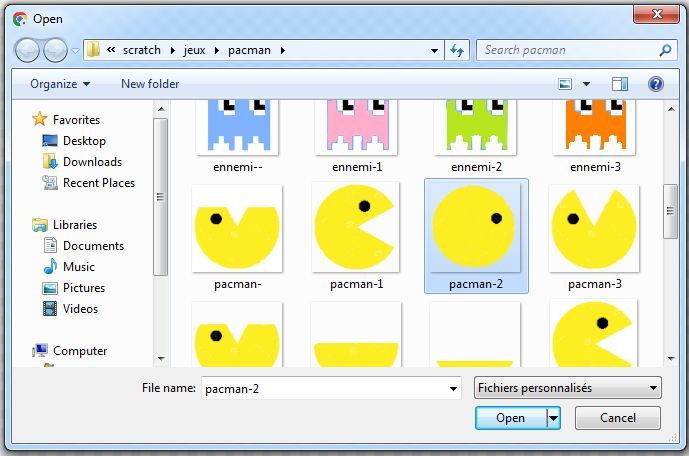Viewport: 689px width, 456px height.
Task: Select Libraries in the navigation pane
Action: coord(75,224)
